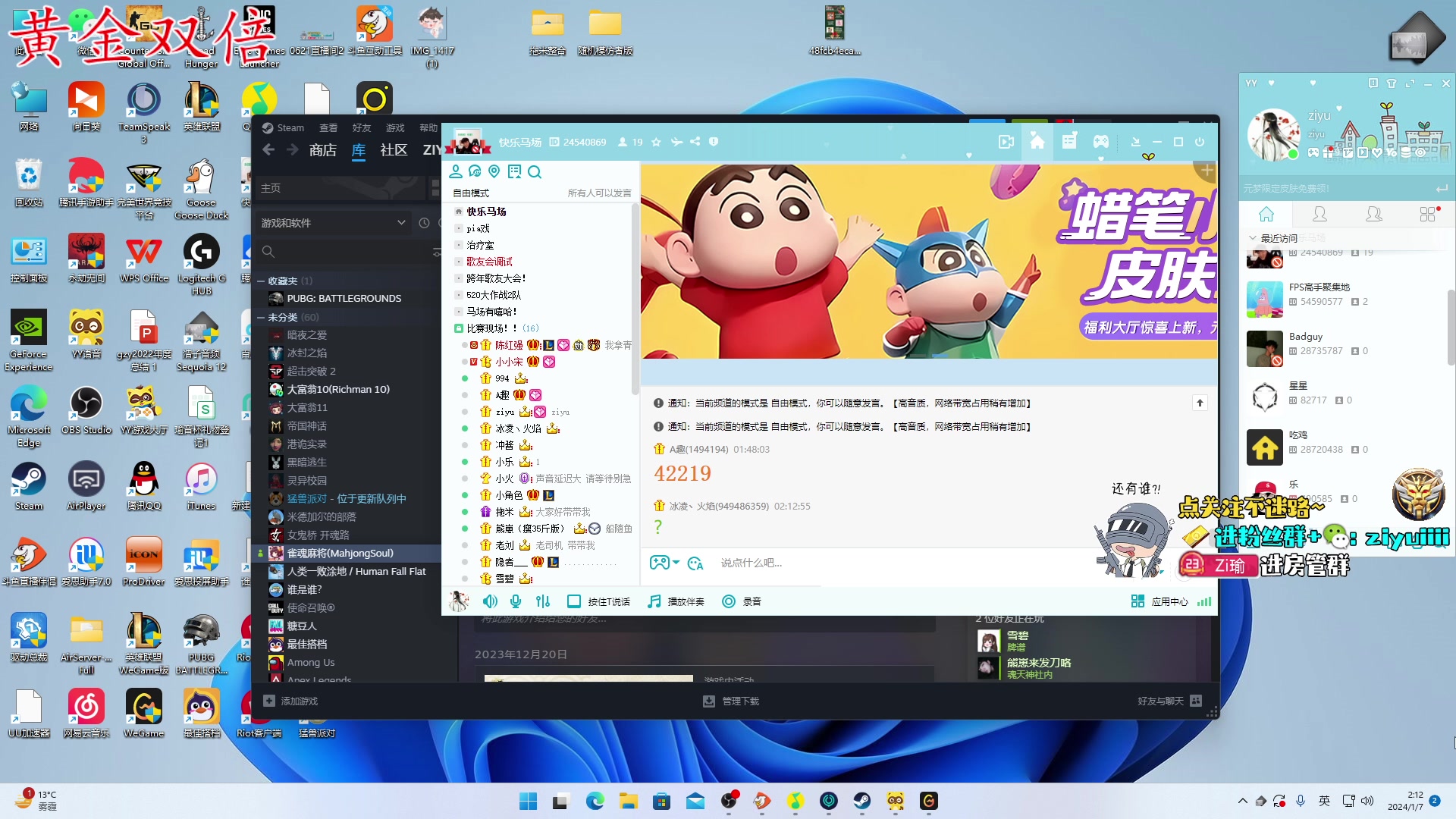Switch to contacts tab in YY main panel

point(1319,215)
